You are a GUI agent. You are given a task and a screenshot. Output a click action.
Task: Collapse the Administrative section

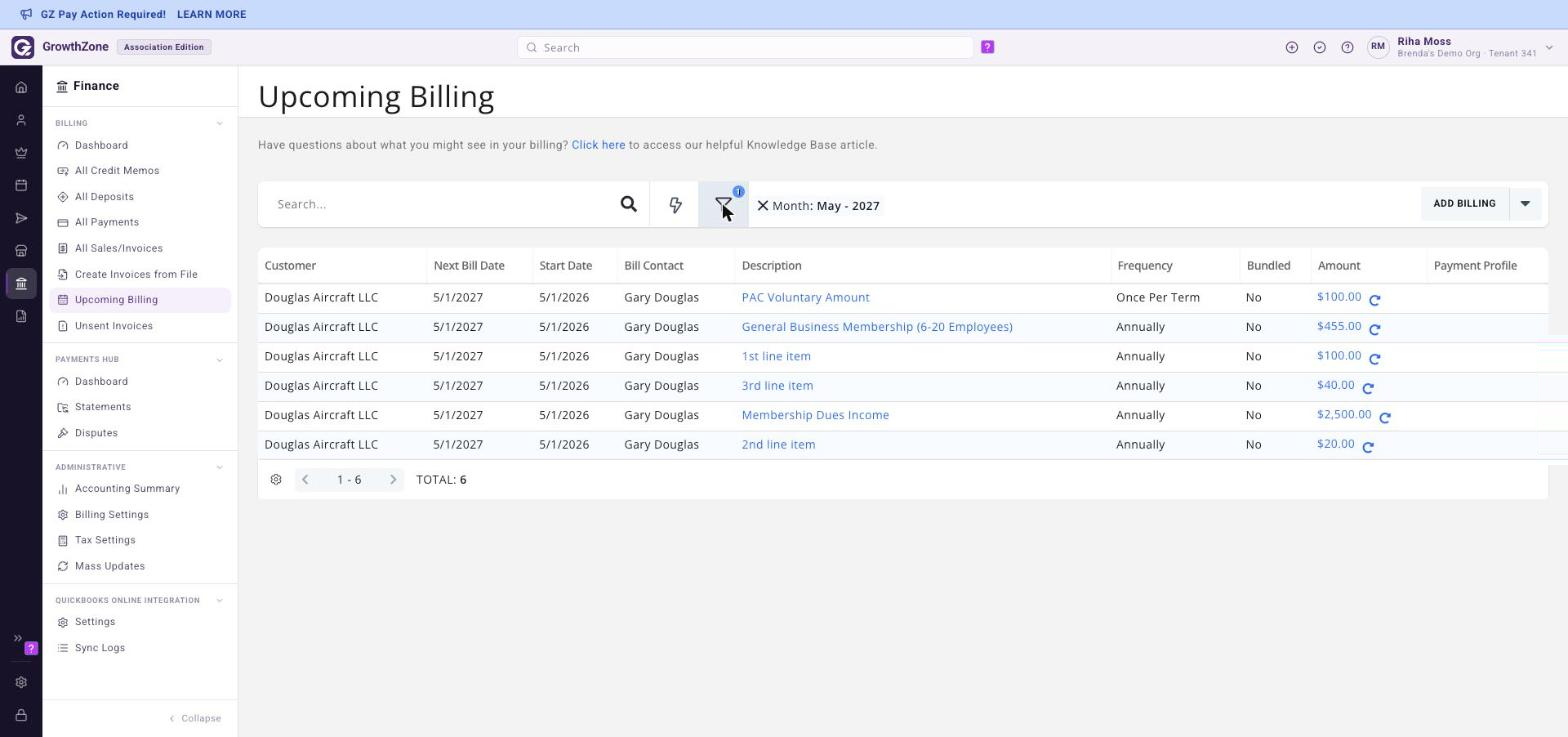[x=219, y=468]
